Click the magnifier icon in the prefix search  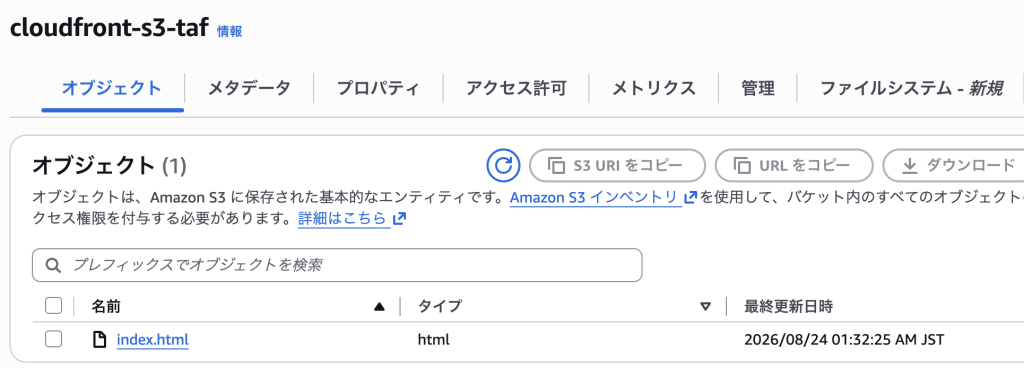(x=54, y=266)
